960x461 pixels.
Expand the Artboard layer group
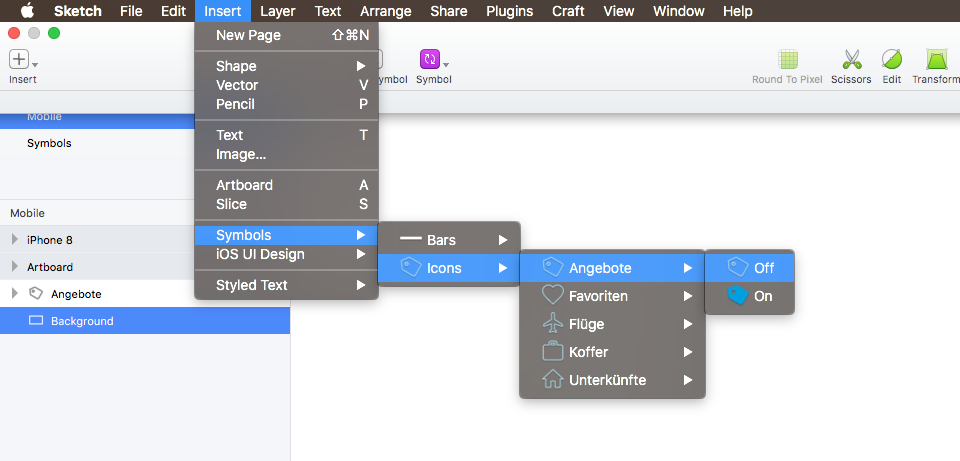(15, 267)
